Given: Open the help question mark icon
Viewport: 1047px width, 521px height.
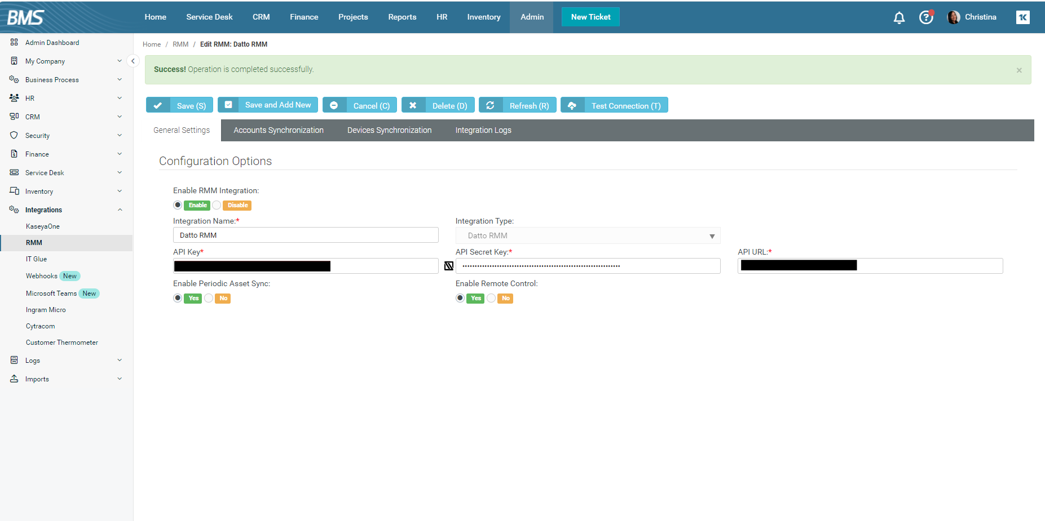Looking at the screenshot, I should click(x=926, y=17).
